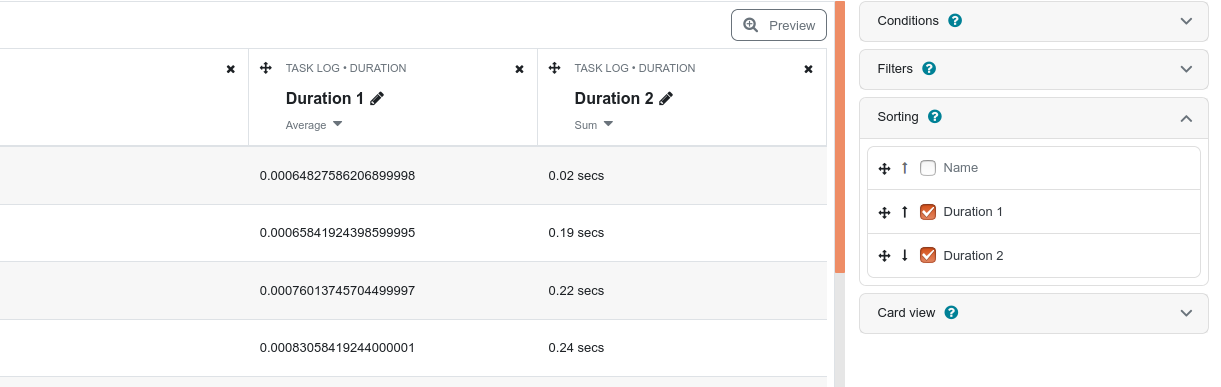Toggle the ascending arrow for Duration 1 sort
This screenshot has height=387, width=1221.
[905, 212]
